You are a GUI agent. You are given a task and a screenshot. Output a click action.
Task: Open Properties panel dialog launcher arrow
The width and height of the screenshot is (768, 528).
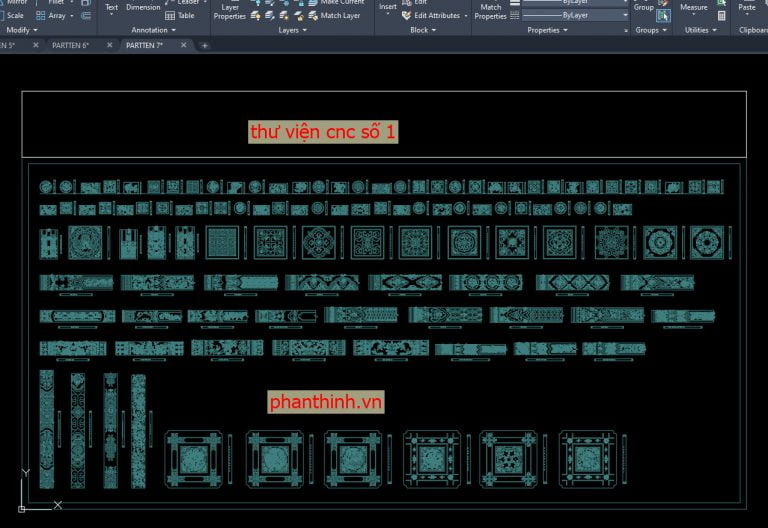coord(625,30)
